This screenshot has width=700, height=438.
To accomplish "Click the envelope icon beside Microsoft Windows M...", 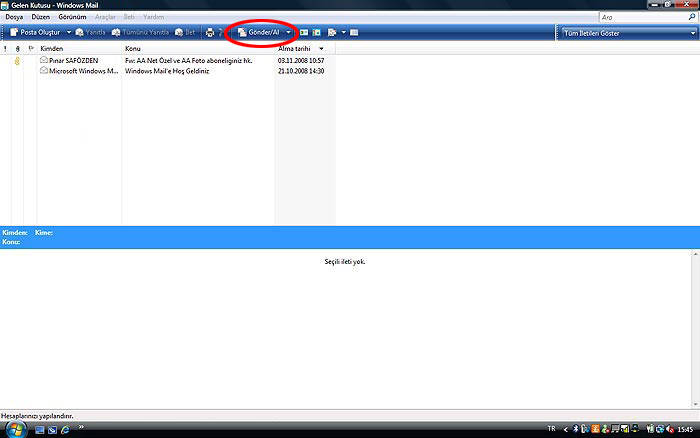I will tap(44, 71).
